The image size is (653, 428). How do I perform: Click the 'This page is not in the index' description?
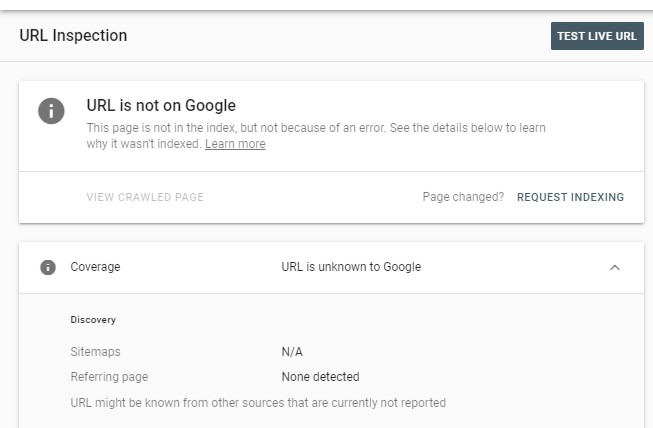click(316, 136)
